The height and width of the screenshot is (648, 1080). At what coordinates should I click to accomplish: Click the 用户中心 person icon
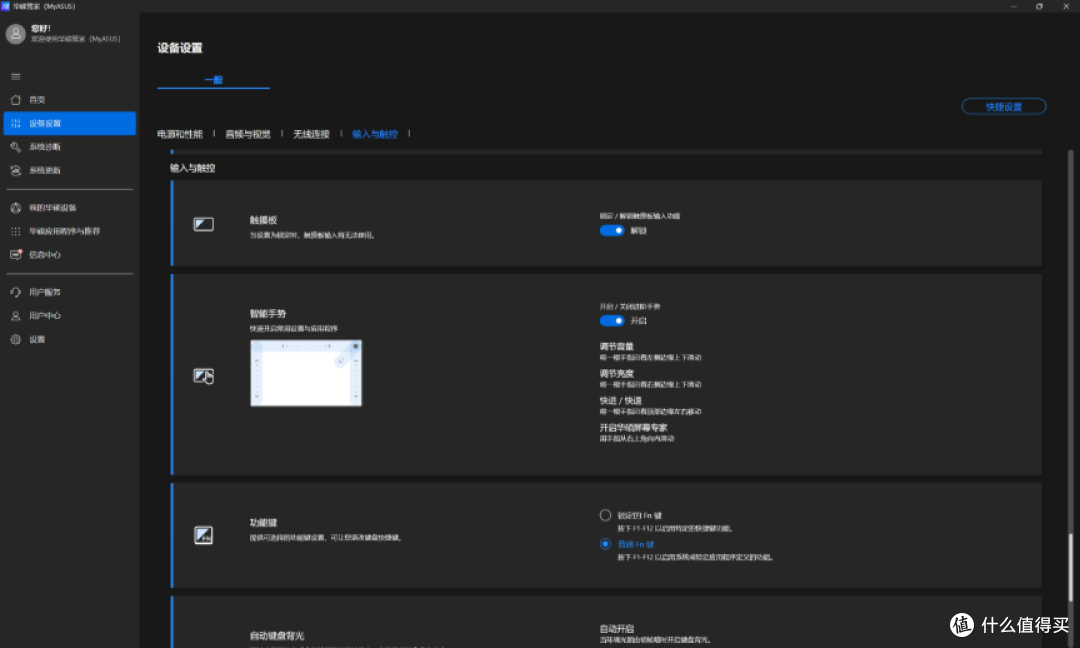[x=16, y=315]
